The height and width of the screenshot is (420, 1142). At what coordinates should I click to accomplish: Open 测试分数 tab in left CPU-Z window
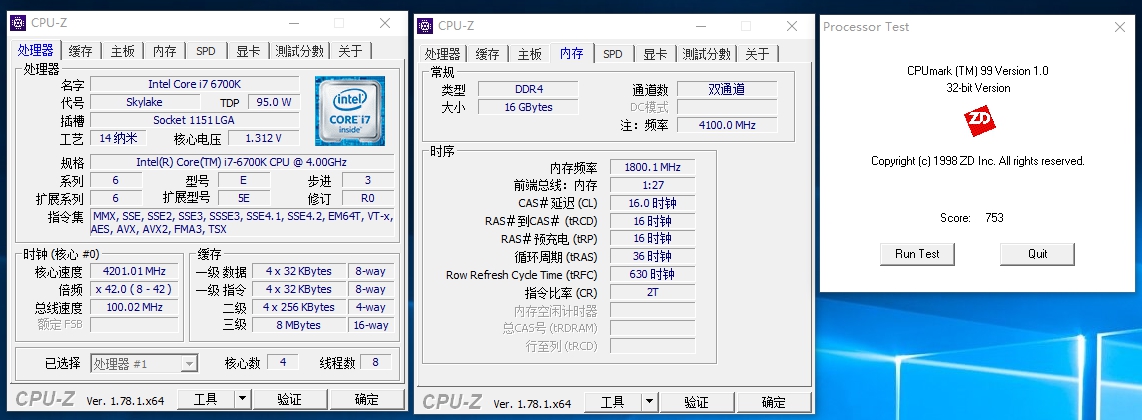tap(299, 51)
